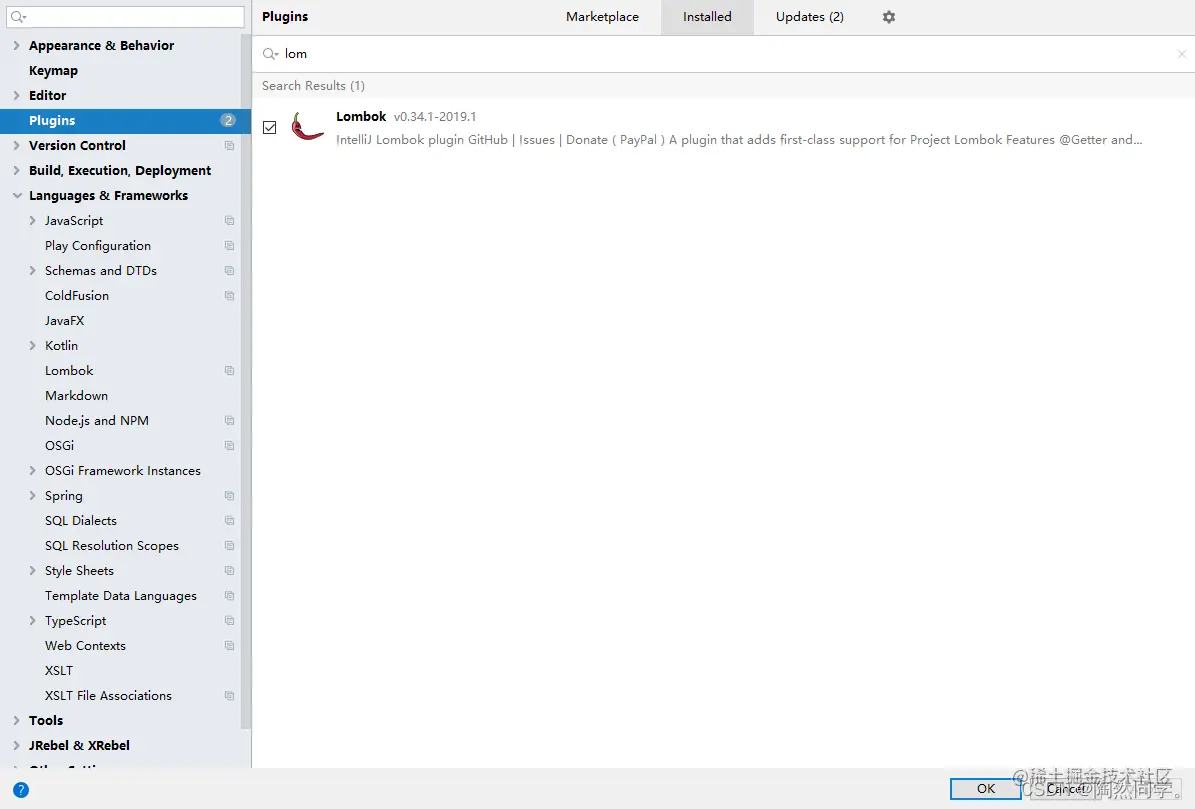Click project-level icon beside Play Configuration
This screenshot has width=1195, height=809.
coord(229,246)
